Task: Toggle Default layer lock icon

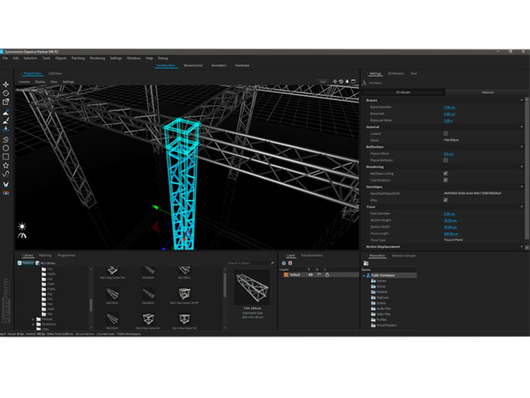Action: [327, 275]
